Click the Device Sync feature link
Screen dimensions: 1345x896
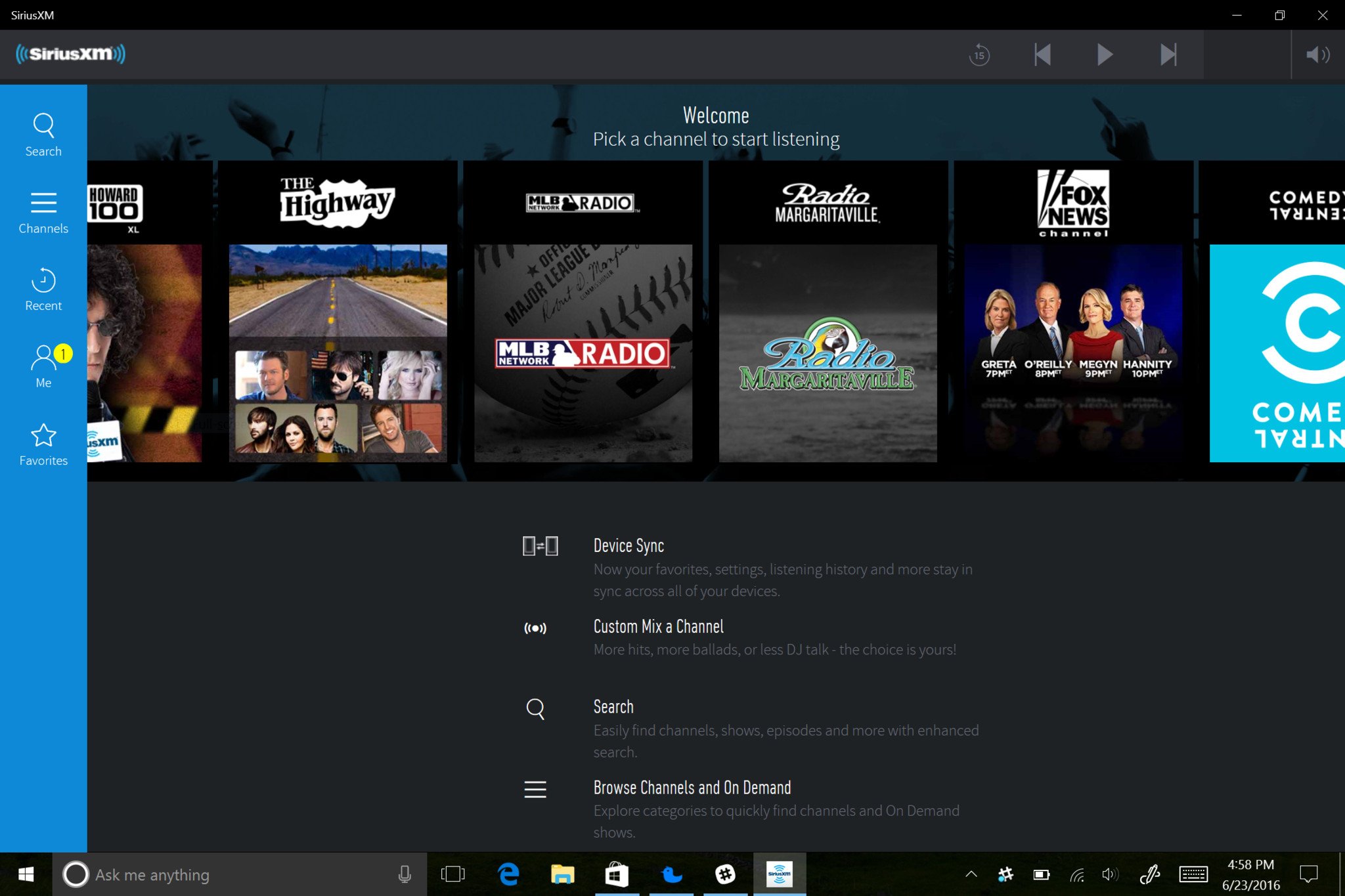[x=628, y=545]
